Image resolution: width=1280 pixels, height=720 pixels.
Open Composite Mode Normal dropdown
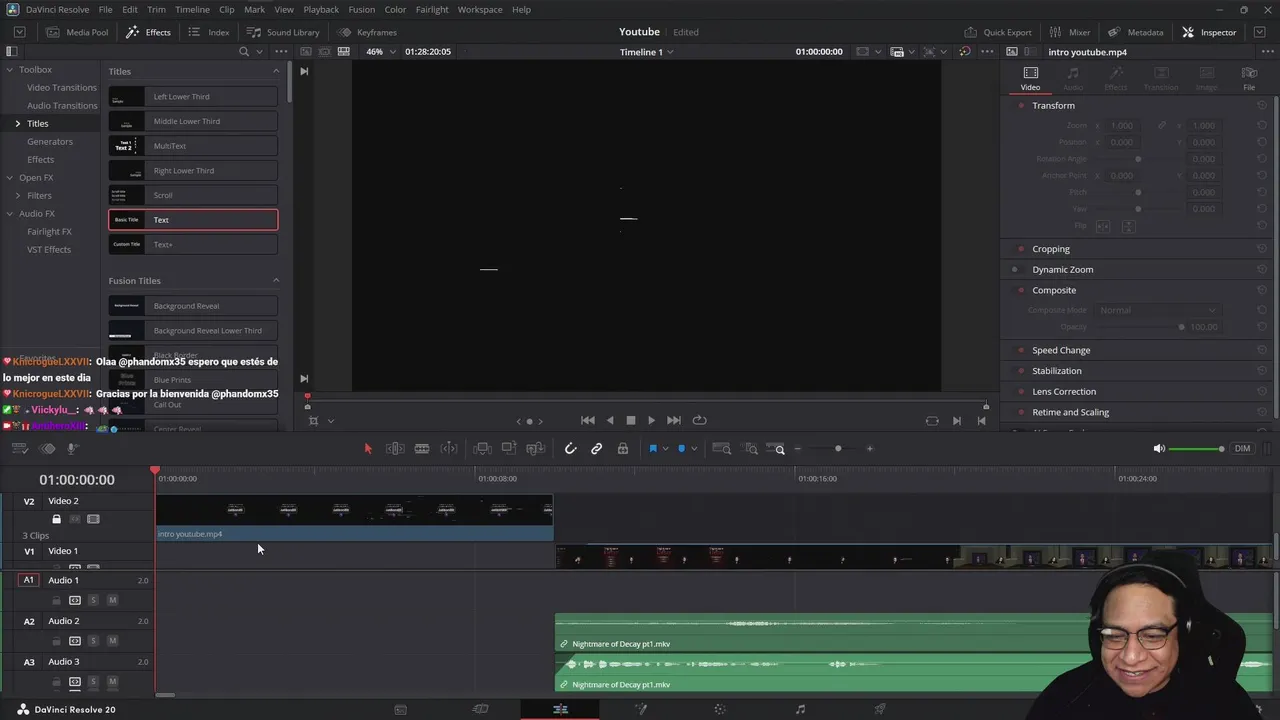click(x=1157, y=310)
